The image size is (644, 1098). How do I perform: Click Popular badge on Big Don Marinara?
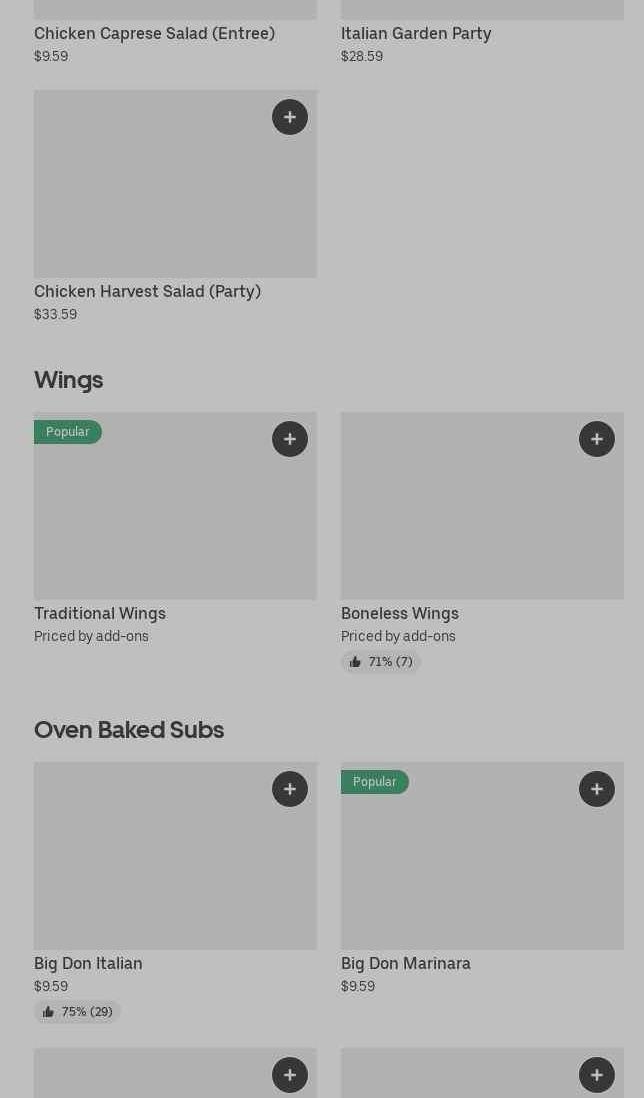[x=375, y=782]
